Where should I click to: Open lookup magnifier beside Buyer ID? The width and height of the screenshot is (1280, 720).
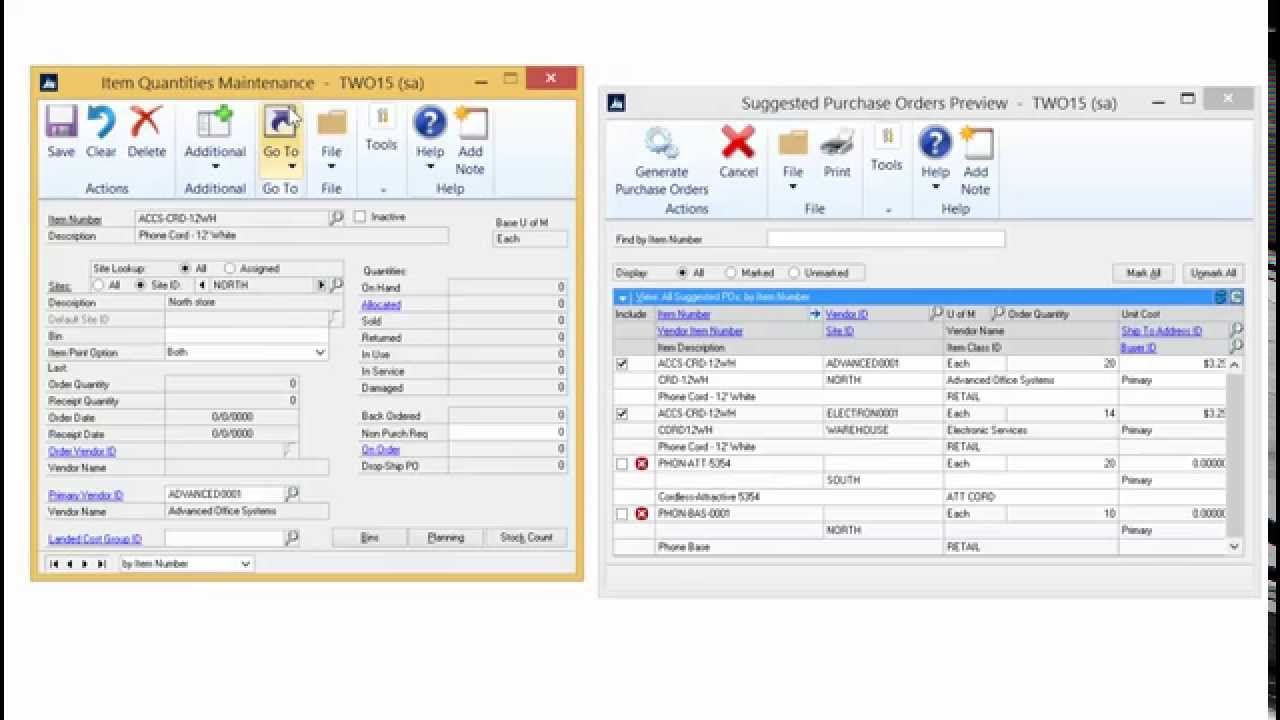pyautogui.click(x=1236, y=347)
